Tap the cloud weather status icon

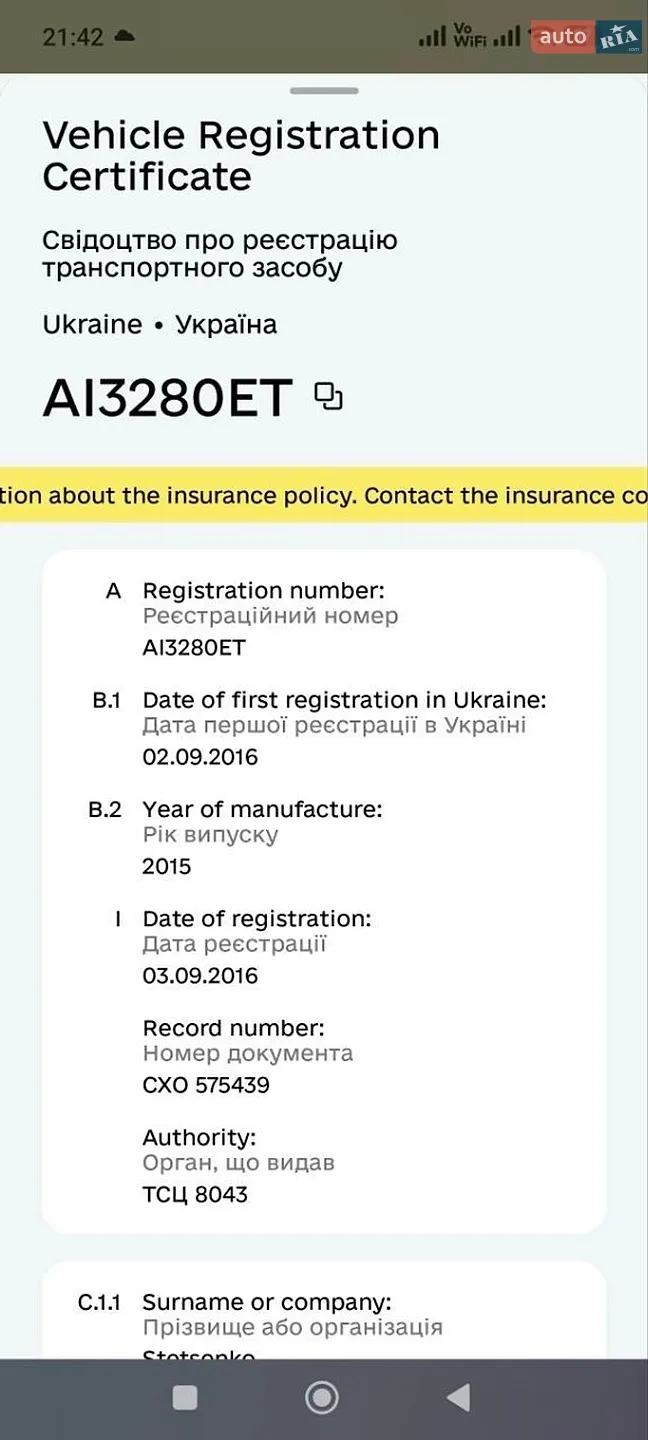[125, 36]
